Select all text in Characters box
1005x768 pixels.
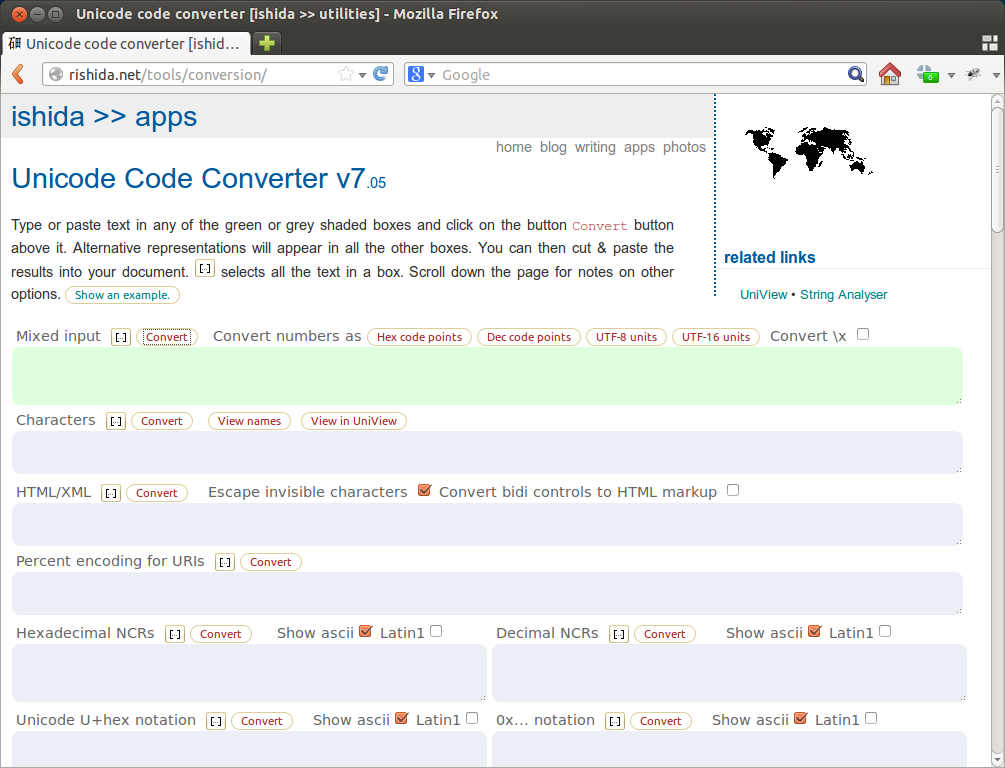coord(115,421)
